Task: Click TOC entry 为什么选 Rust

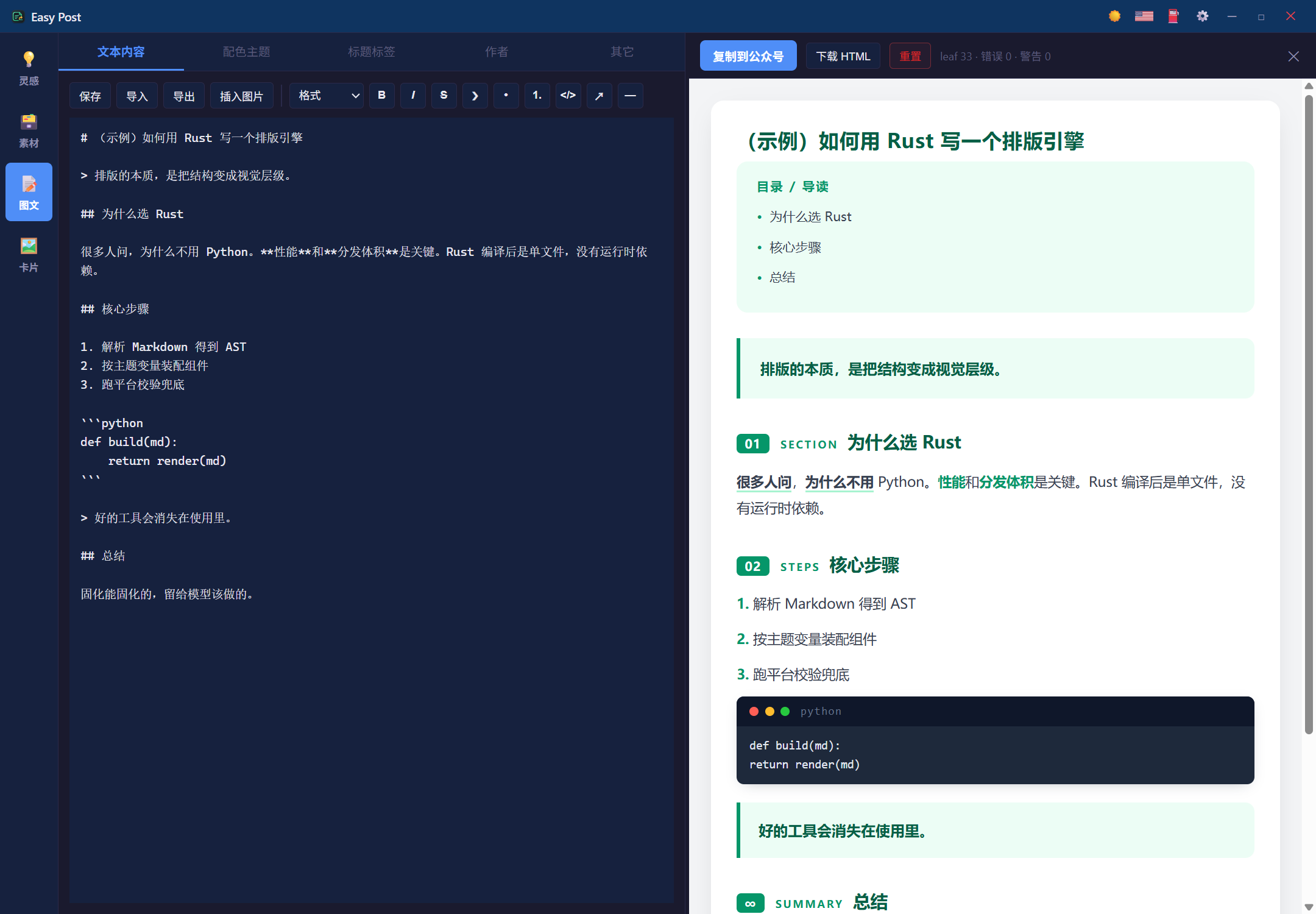Action: click(x=810, y=217)
